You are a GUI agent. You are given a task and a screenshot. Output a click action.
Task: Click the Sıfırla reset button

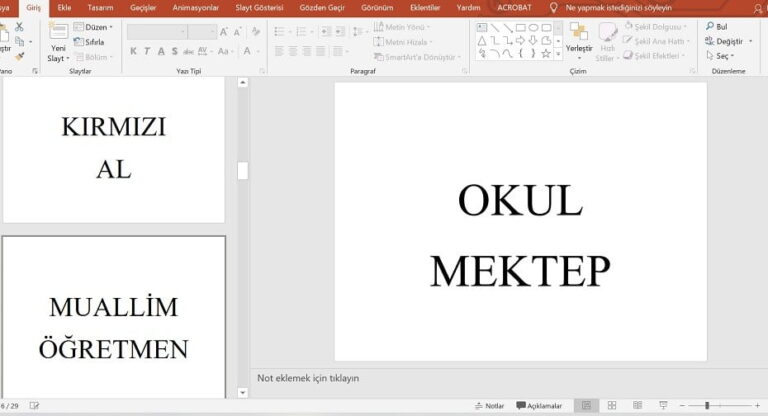[x=89, y=42]
